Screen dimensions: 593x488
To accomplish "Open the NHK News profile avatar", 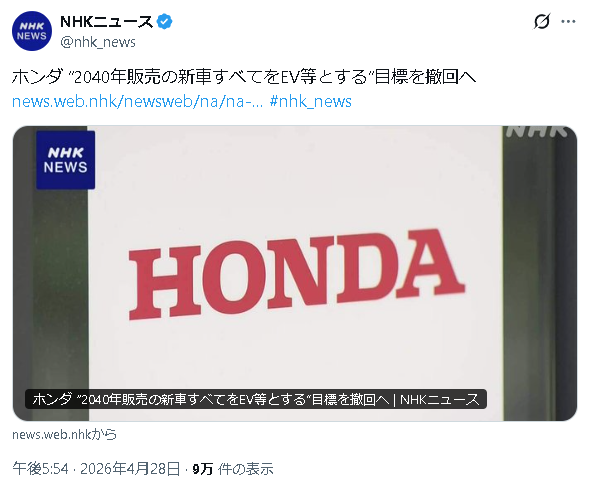I will coord(32,31).
